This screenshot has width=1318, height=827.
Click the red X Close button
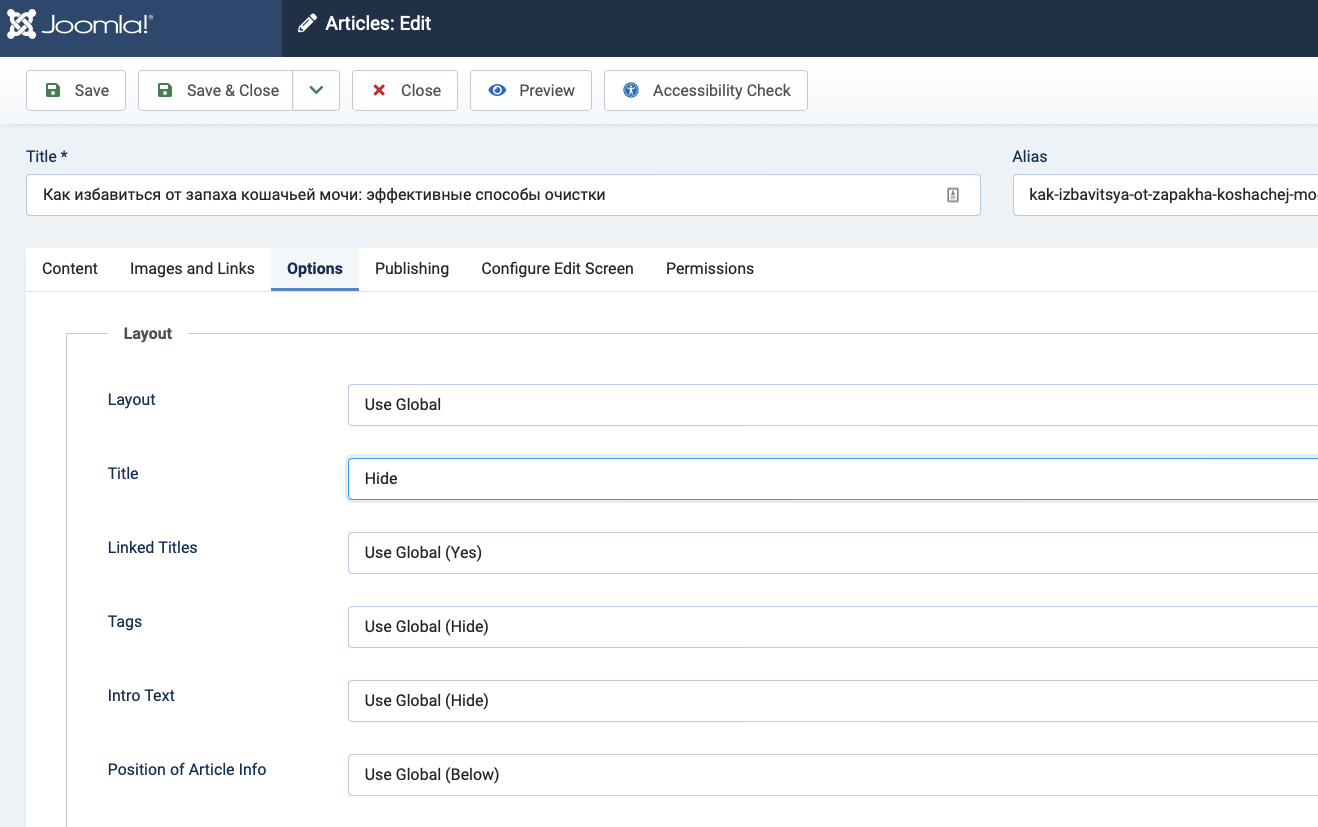point(405,90)
